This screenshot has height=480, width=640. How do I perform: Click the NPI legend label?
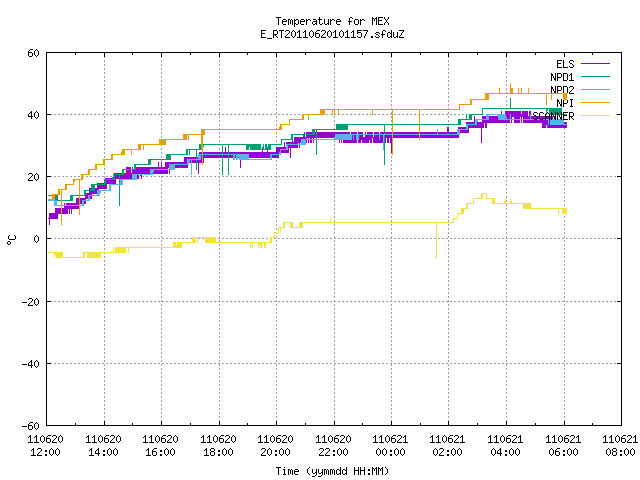(x=565, y=103)
